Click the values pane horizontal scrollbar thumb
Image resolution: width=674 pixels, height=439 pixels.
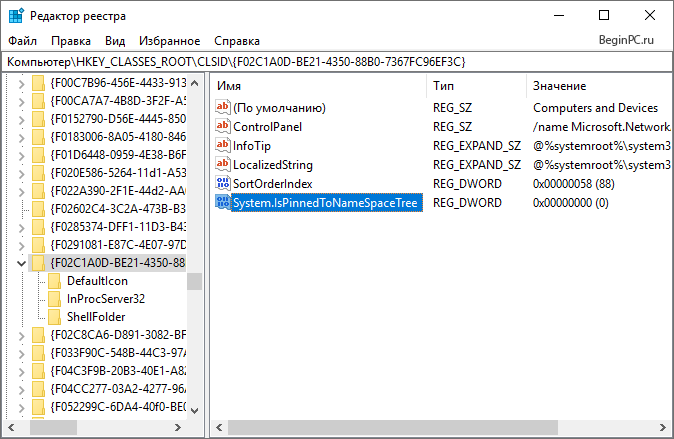(392, 427)
